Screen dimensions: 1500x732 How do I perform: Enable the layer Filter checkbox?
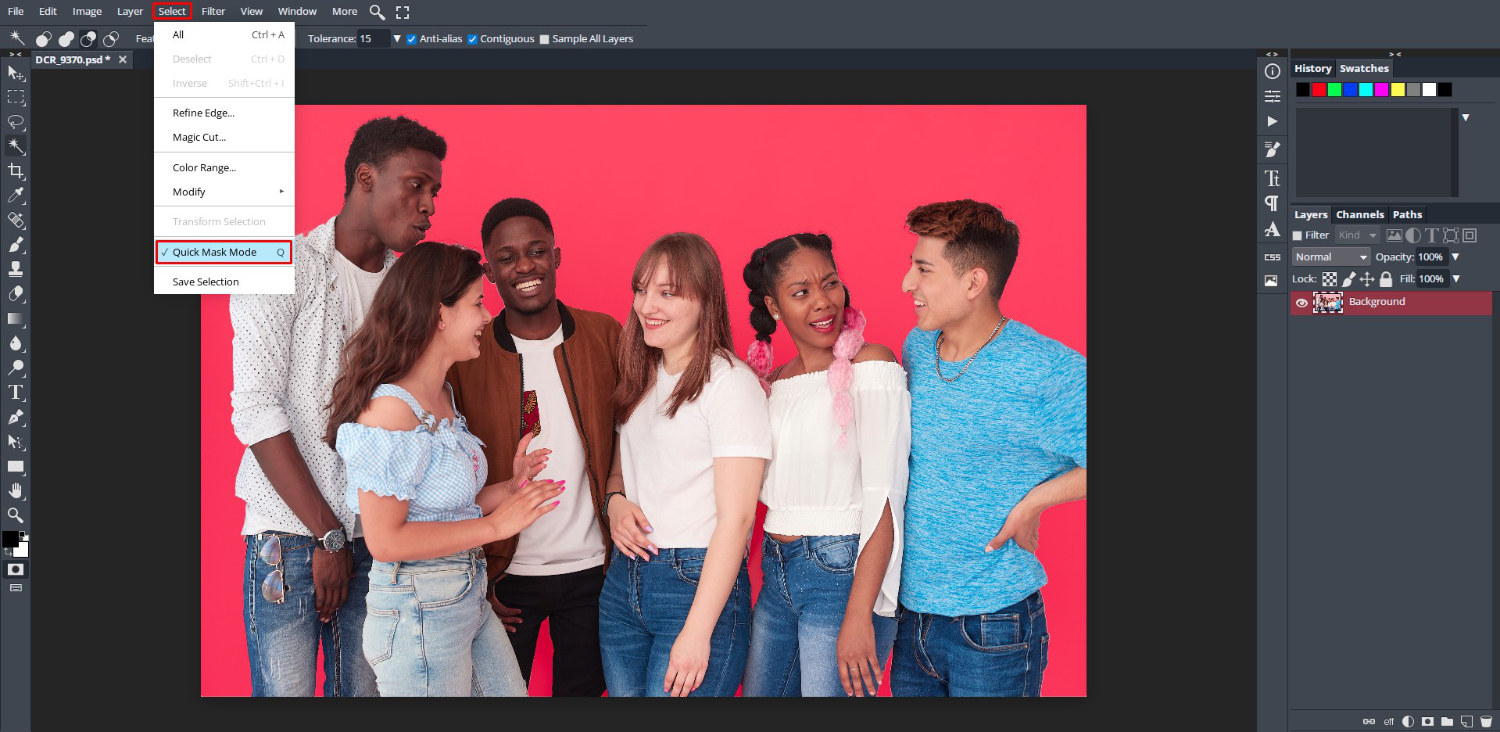1298,236
